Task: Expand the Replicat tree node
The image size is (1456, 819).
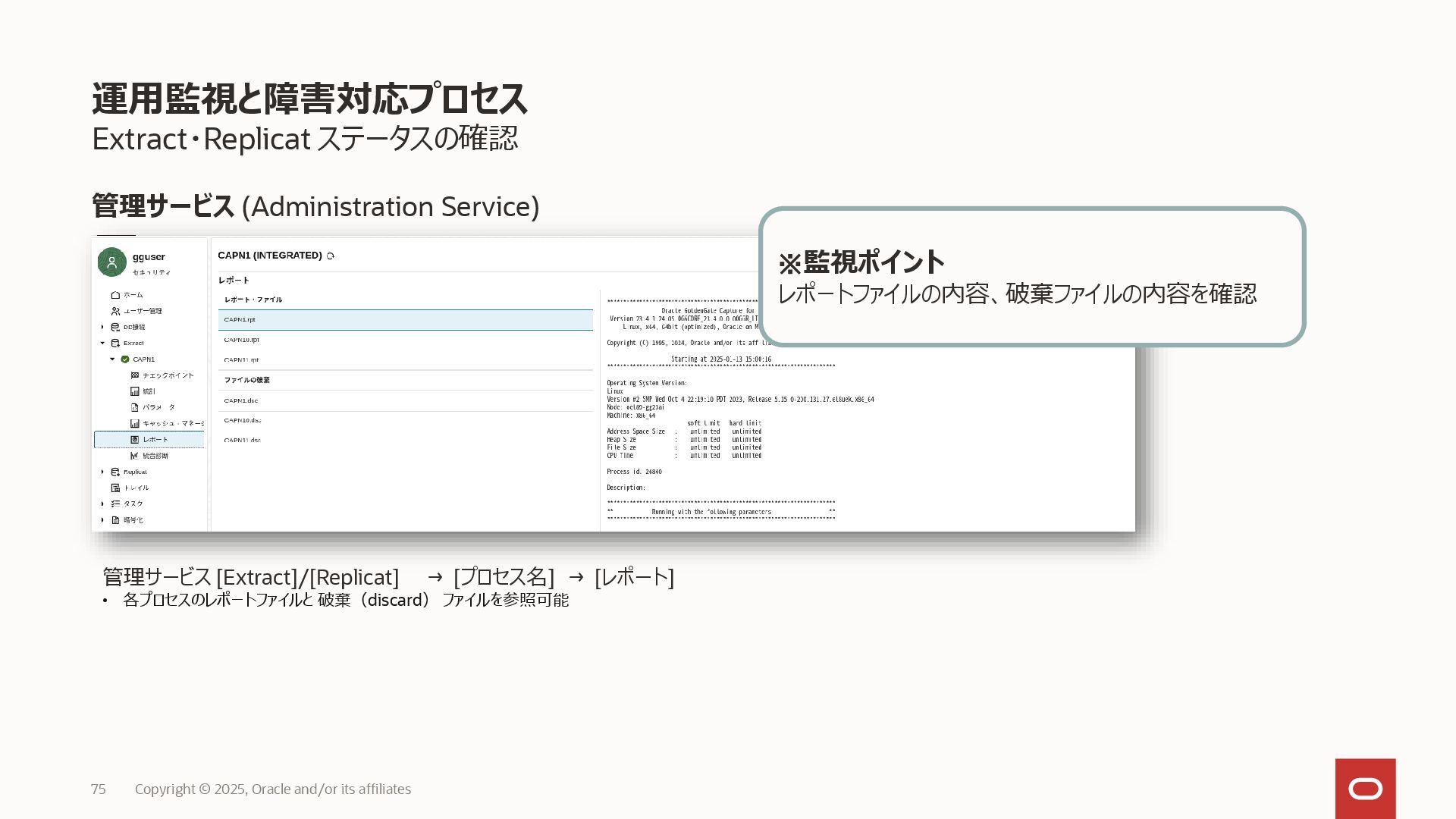Action: point(102,472)
